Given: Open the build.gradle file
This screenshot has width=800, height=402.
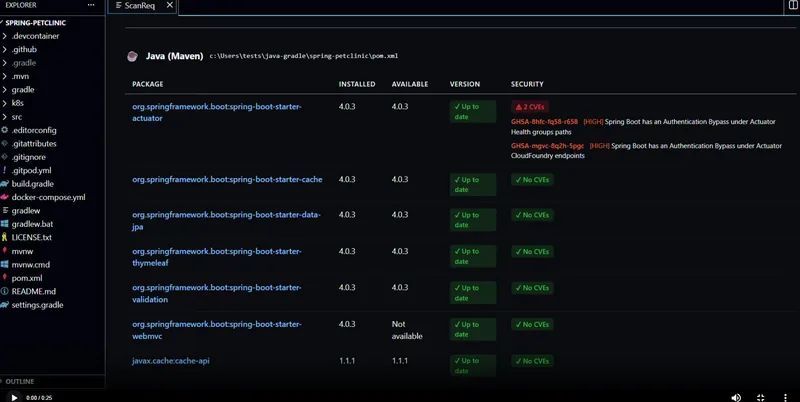Looking at the screenshot, I should tap(32, 184).
